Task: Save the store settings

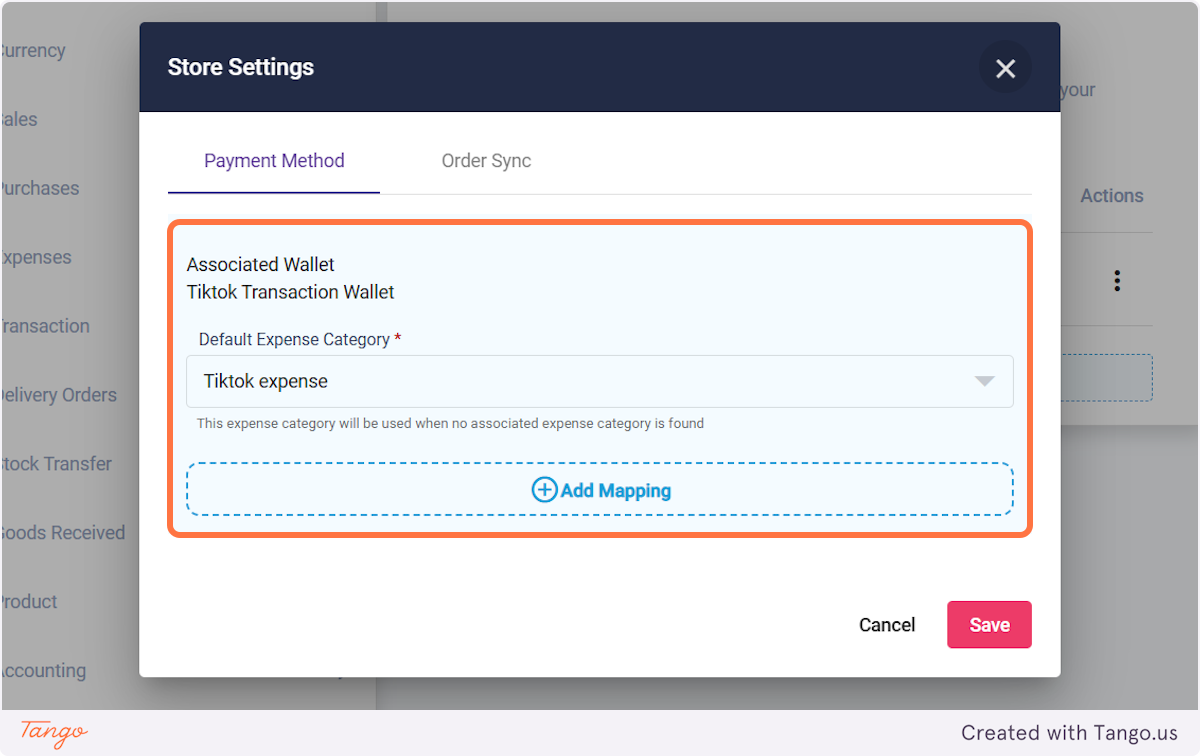Action: pyautogui.click(x=989, y=625)
